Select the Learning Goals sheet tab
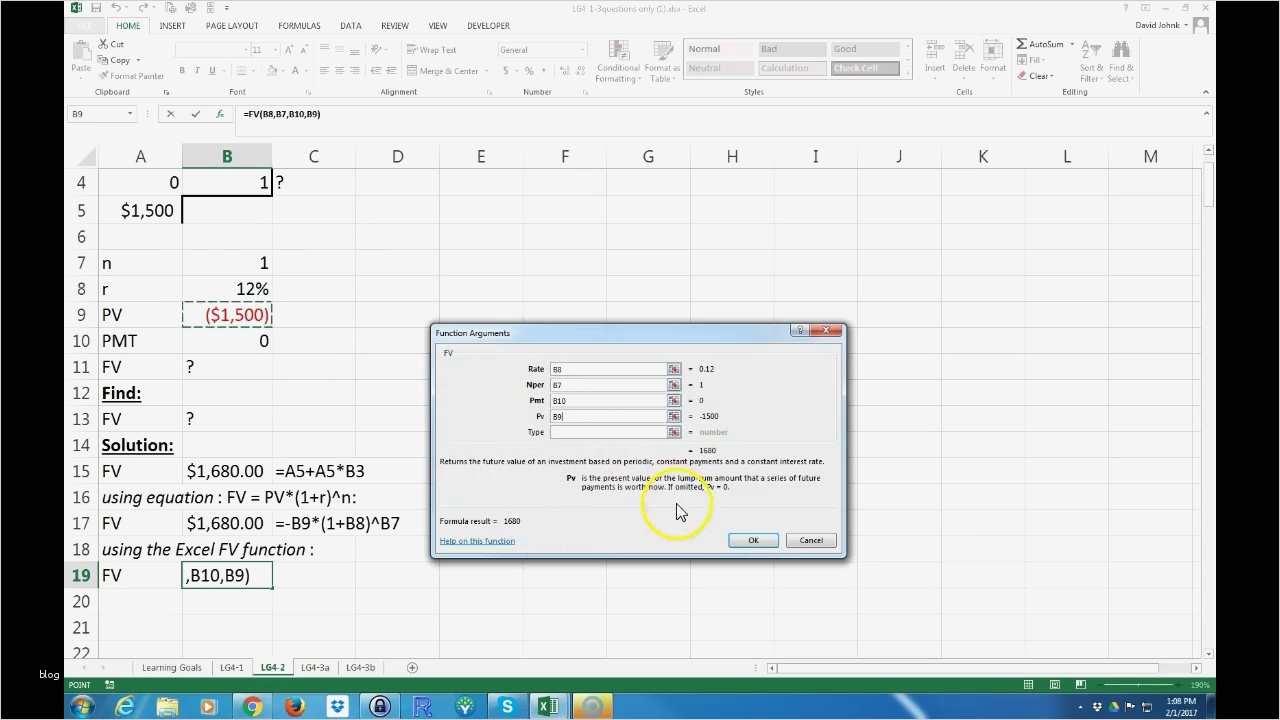Viewport: 1280px width, 720px height. pyautogui.click(x=172, y=668)
